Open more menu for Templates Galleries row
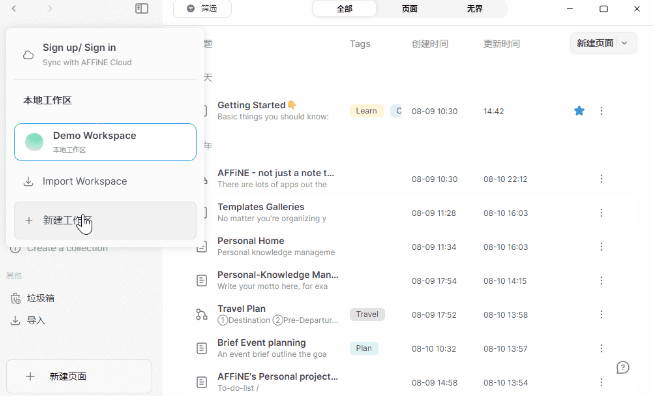This screenshot has width=654, height=404. point(601,213)
